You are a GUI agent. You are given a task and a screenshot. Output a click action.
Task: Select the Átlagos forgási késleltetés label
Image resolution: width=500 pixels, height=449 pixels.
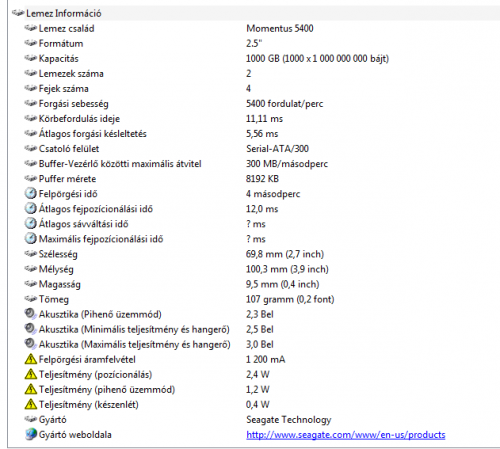coord(93,134)
